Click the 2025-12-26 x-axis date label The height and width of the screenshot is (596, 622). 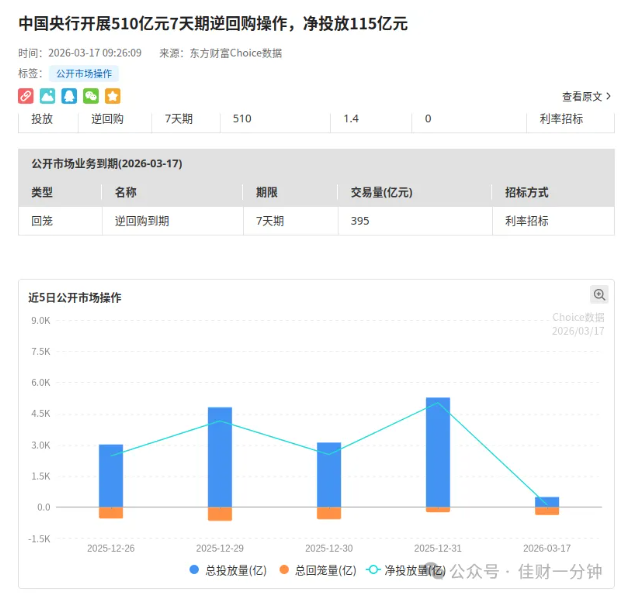pos(111,548)
